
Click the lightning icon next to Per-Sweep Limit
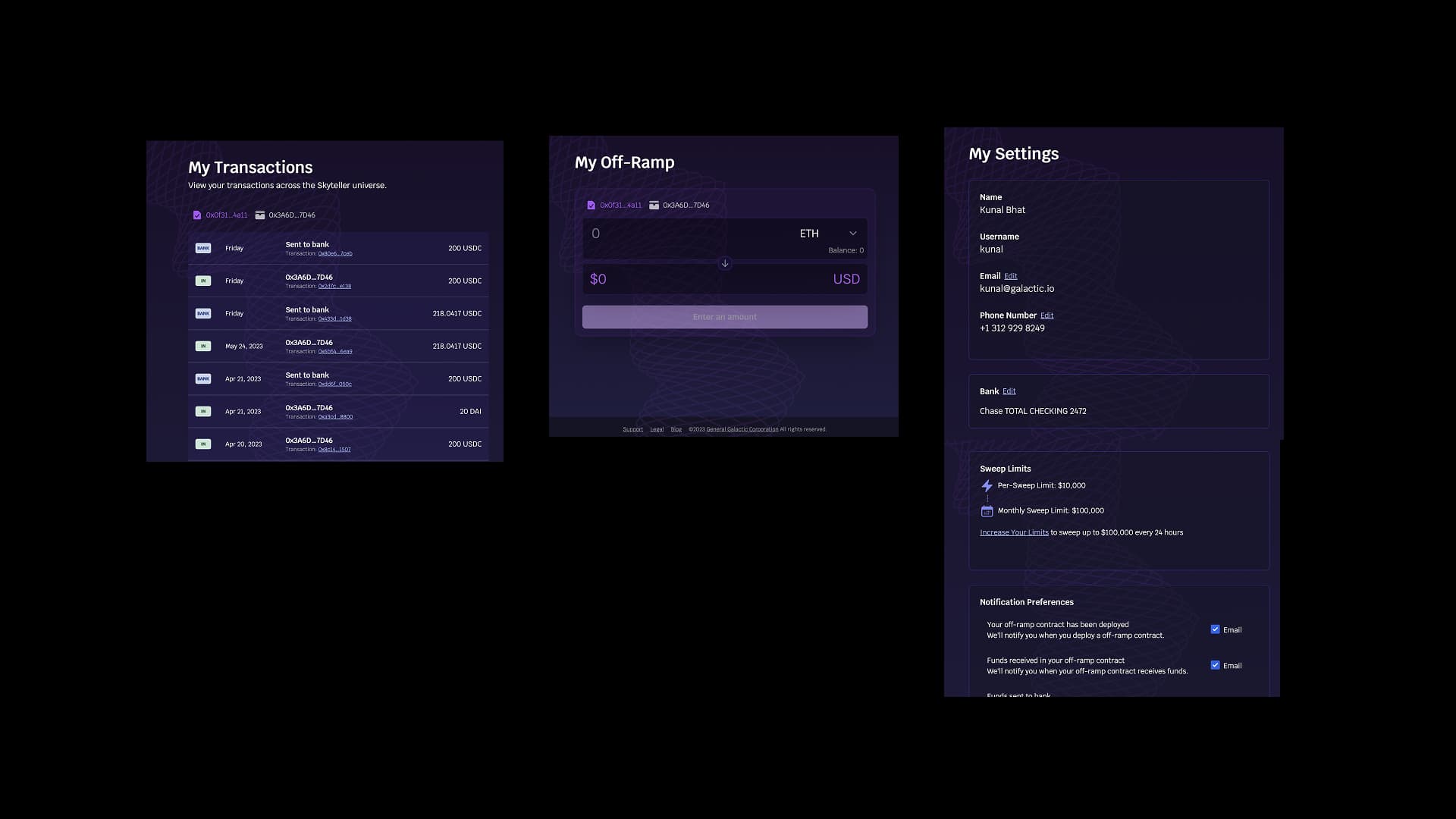(x=987, y=485)
